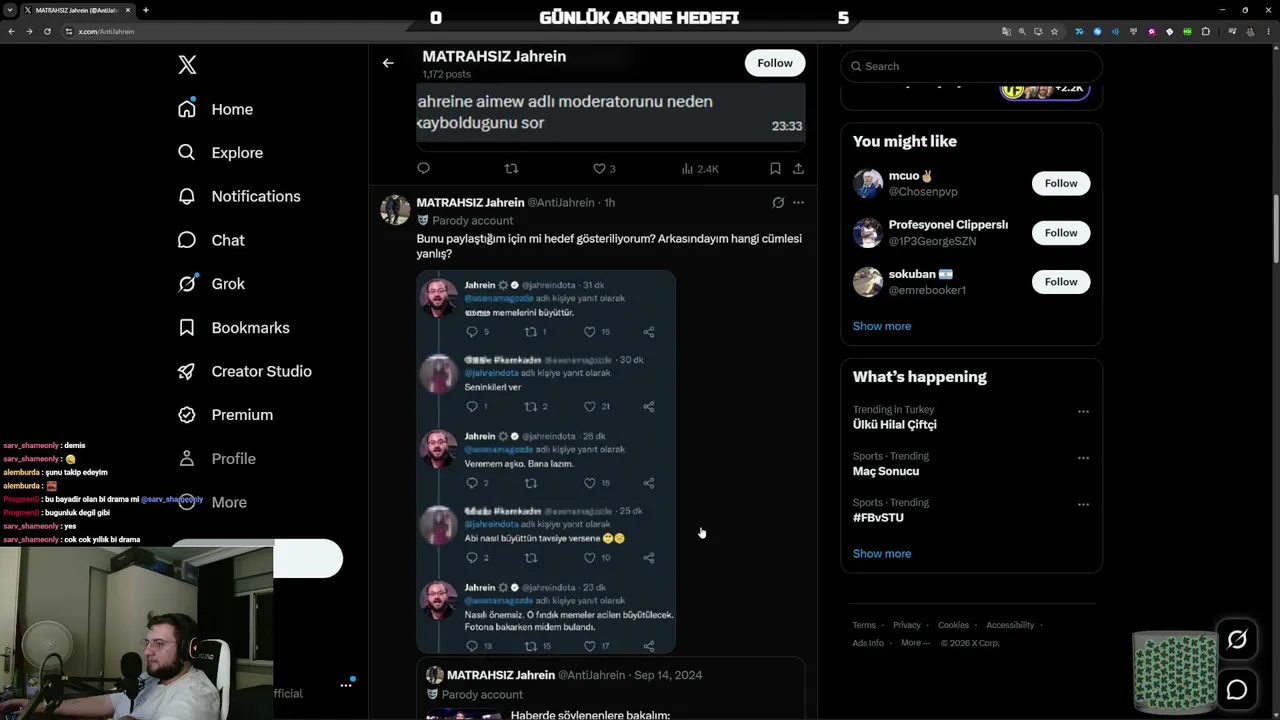This screenshot has width=1280, height=720.
Task: Click the translate page icon in the address bar
Action: (1006, 31)
